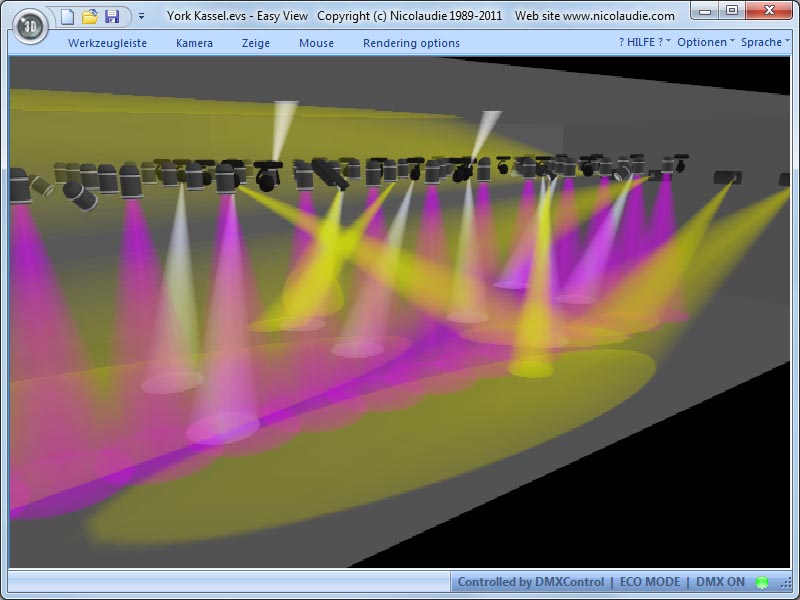The height and width of the screenshot is (600, 800).
Task: Open the ? HILFE ? dropdown menu
Action: [x=644, y=42]
